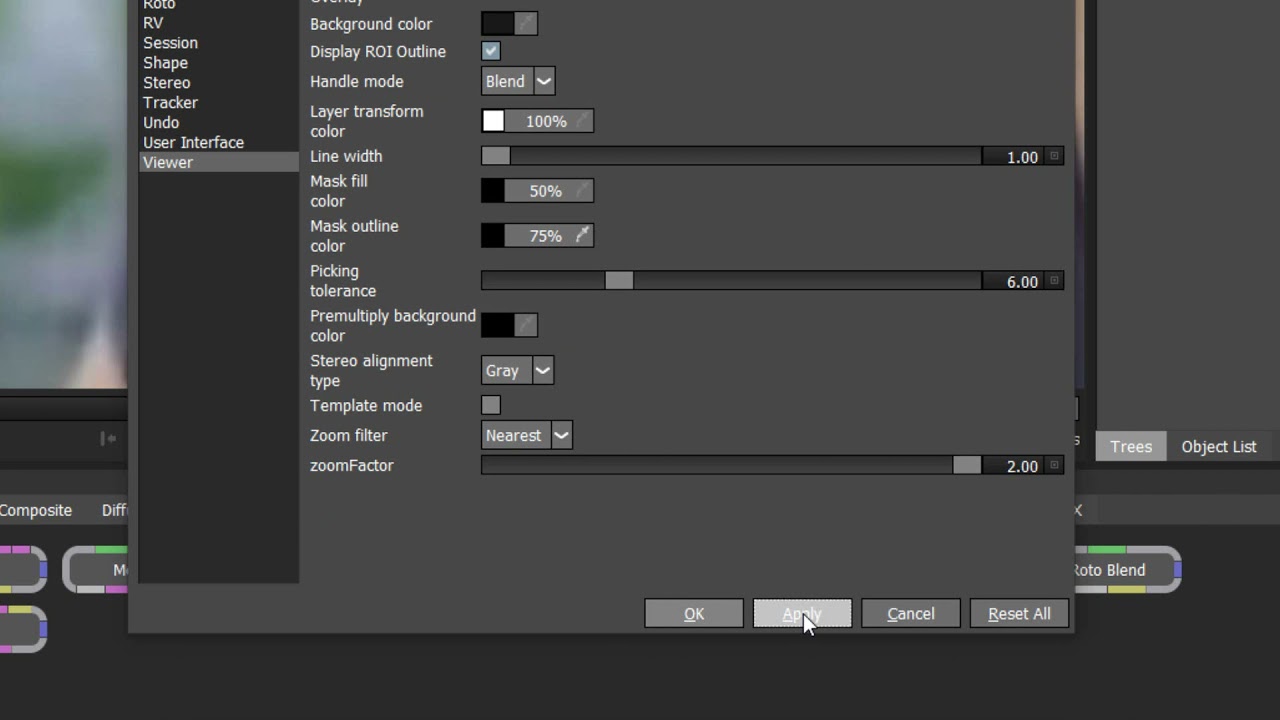Pick Background color with its eyedropper
Screen dimensions: 1280x720
(526, 23)
